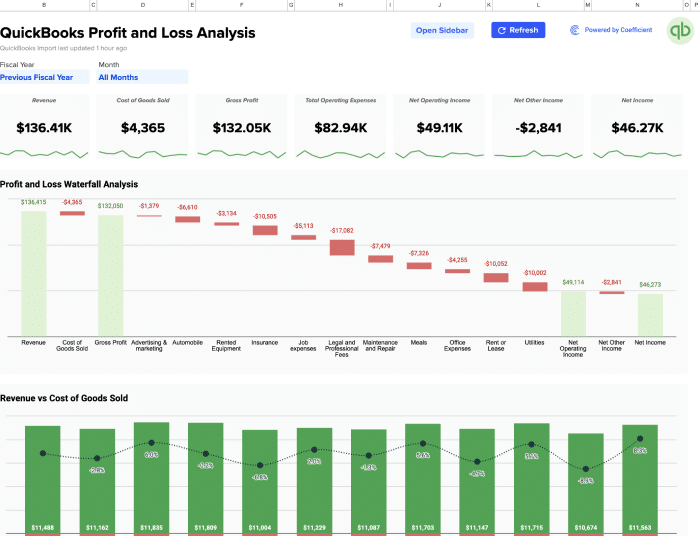This screenshot has width=700, height=536.
Task: Click the green revenue bar labeled $11,229
Action: point(314,481)
